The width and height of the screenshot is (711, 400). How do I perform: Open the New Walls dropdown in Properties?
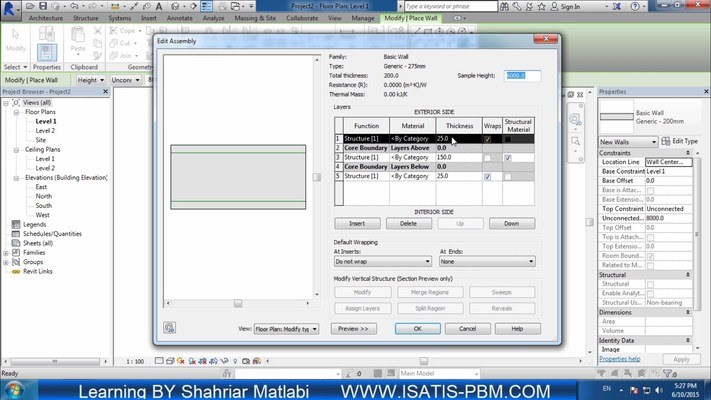coord(628,142)
